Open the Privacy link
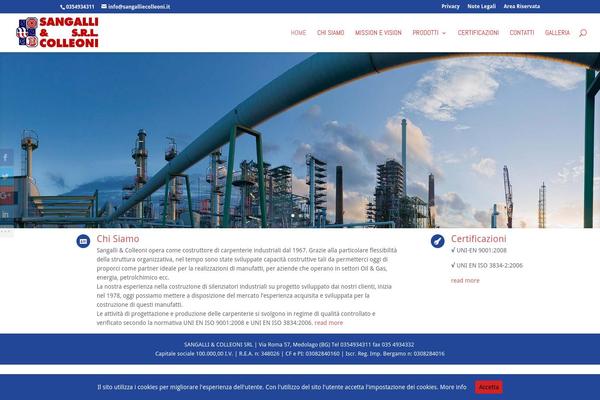Viewport: 600px width, 400px height. [450, 6]
